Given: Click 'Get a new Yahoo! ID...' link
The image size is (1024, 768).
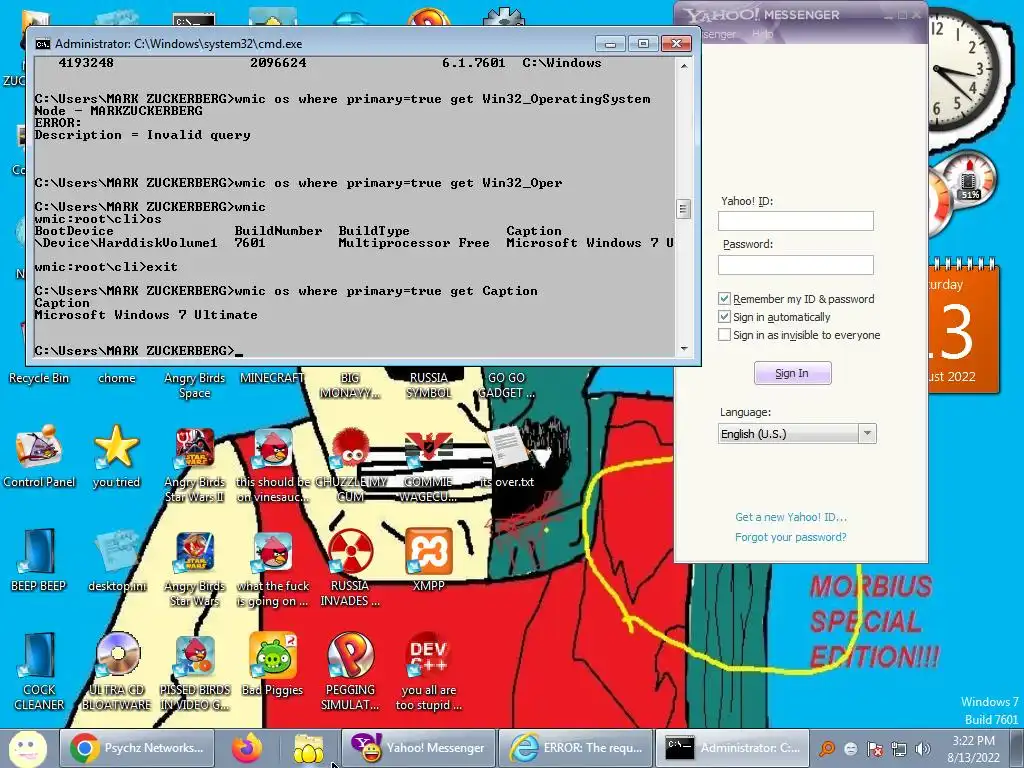Looking at the screenshot, I should click(791, 517).
